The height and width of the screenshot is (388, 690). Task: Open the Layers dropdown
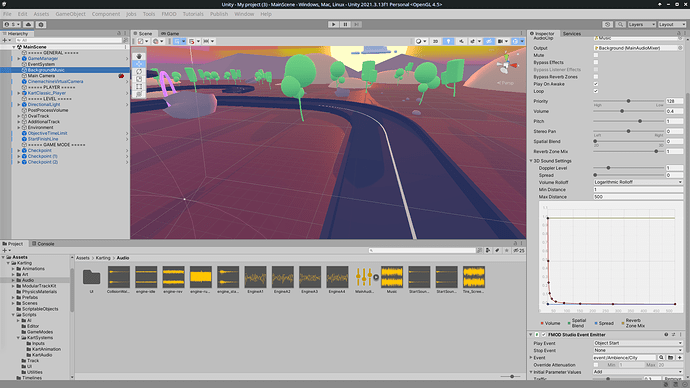coord(641,25)
